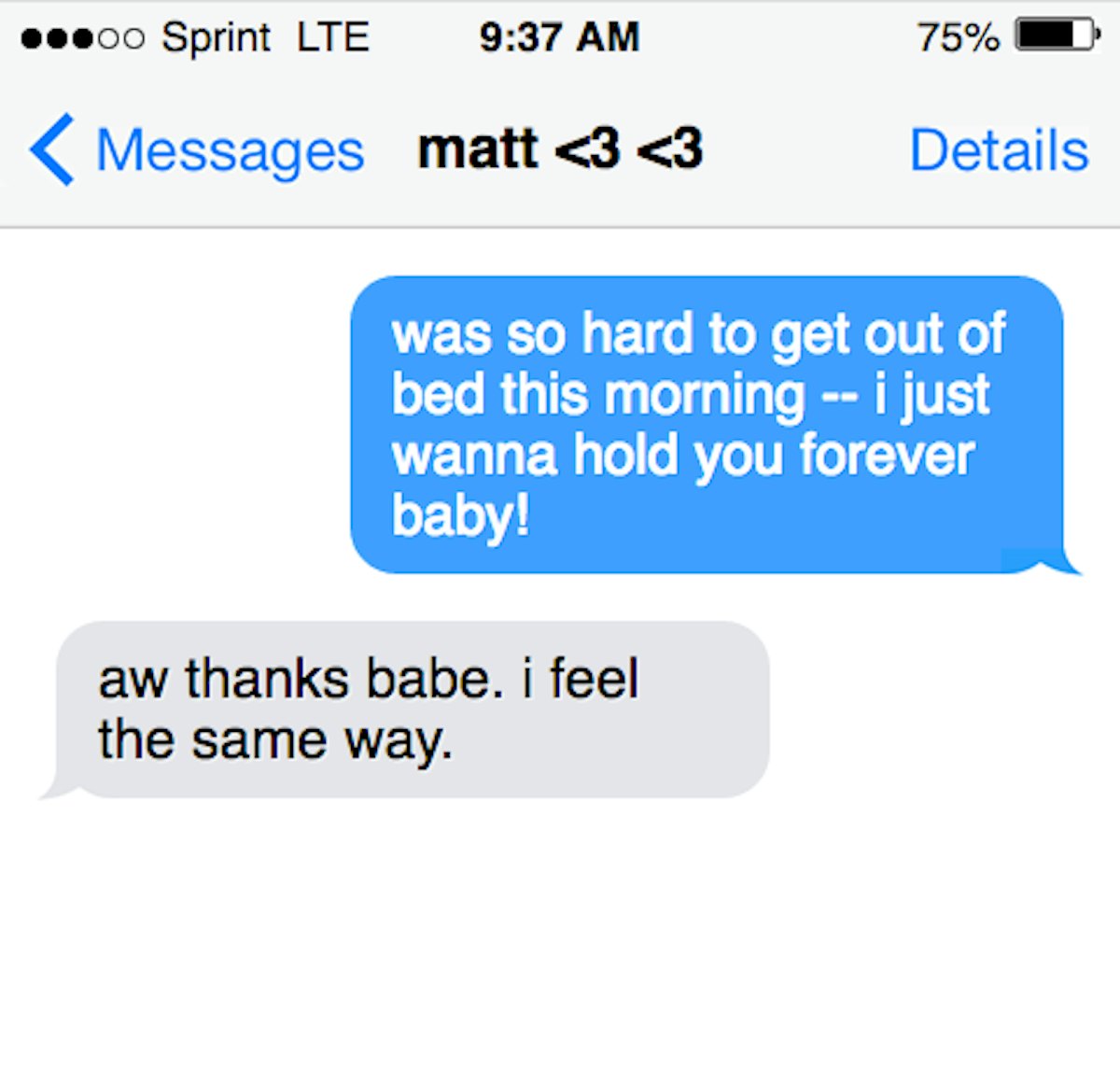Tap the gray bubble's tail corner

[62, 789]
